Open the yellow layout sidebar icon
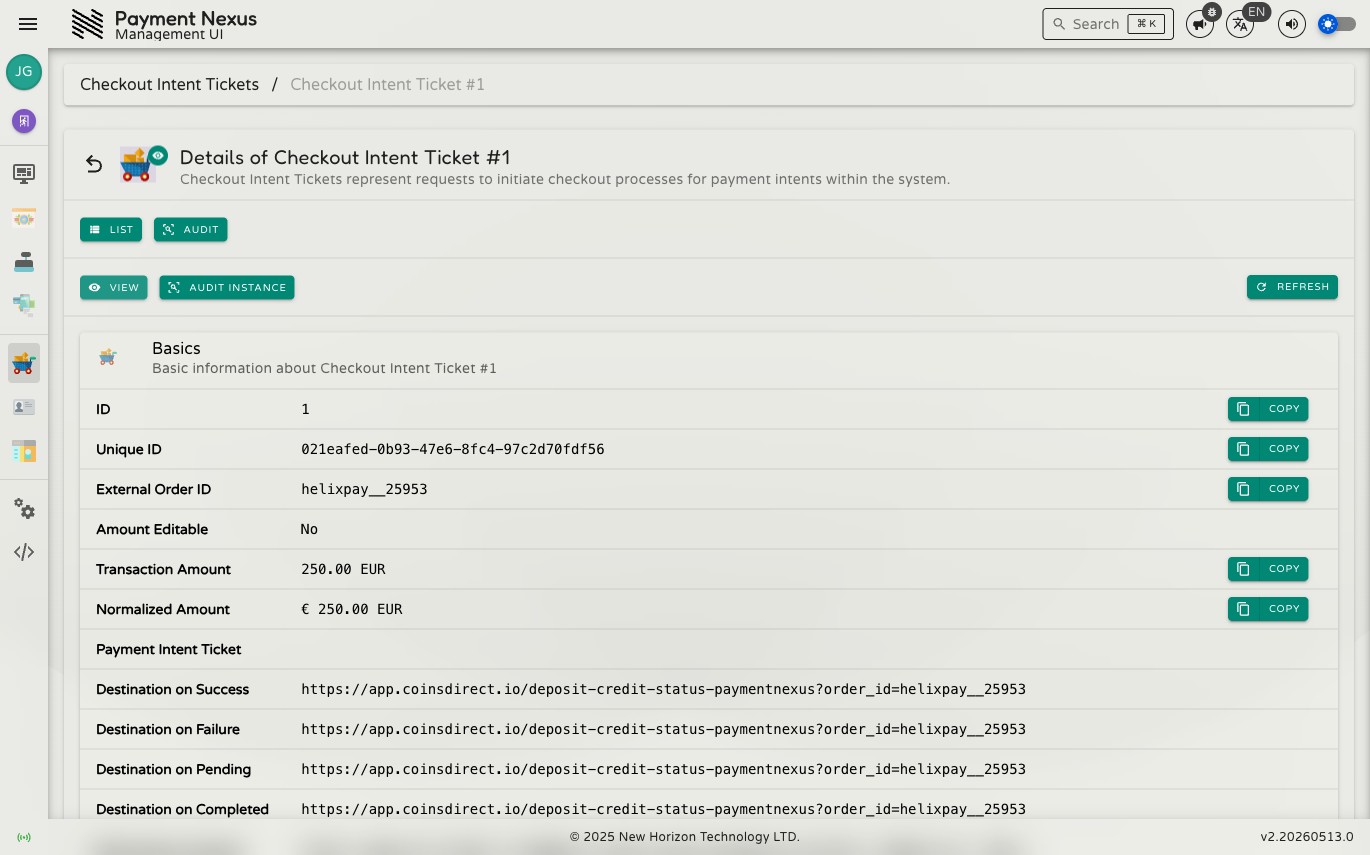 pyautogui.click(x=24, y=451)
